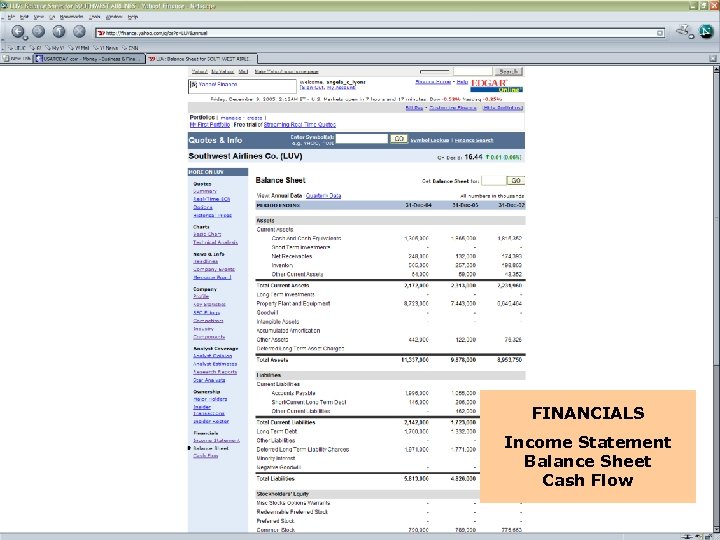Click the Total Assets row label
The image size is (720, 540).
point(272,360)
